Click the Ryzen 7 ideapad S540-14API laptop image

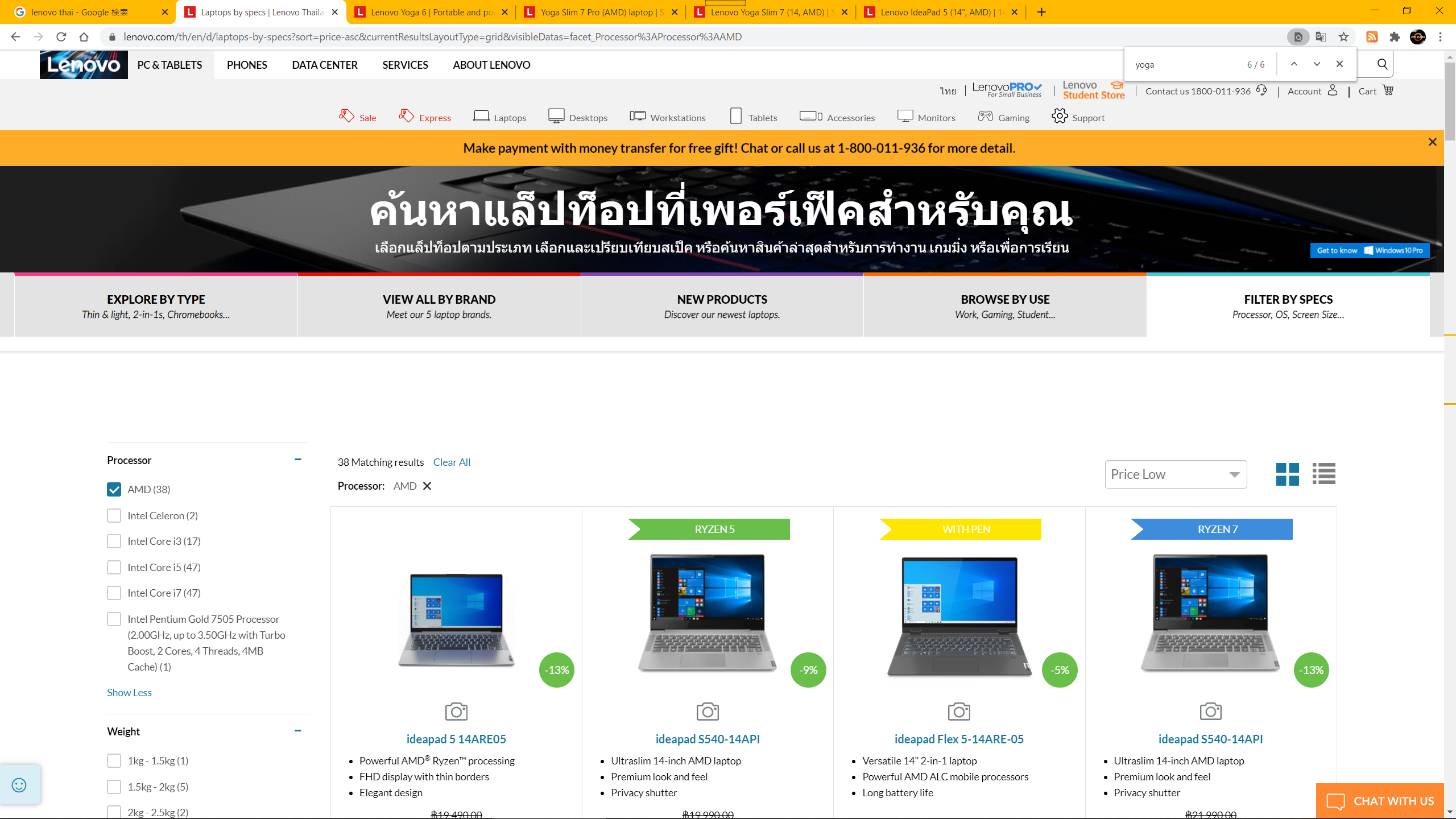[1210, 614]
